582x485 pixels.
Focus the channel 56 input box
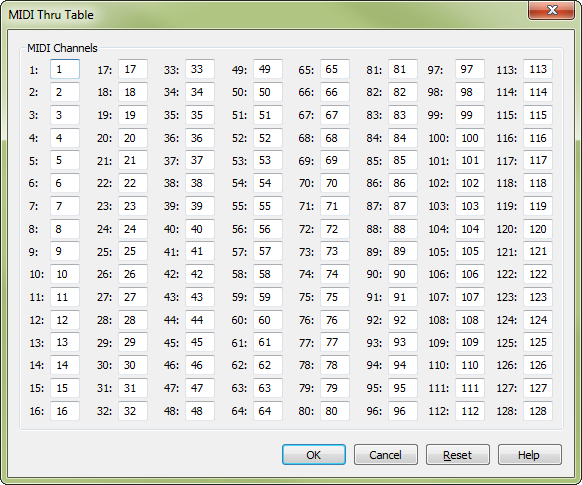(268, 229)
